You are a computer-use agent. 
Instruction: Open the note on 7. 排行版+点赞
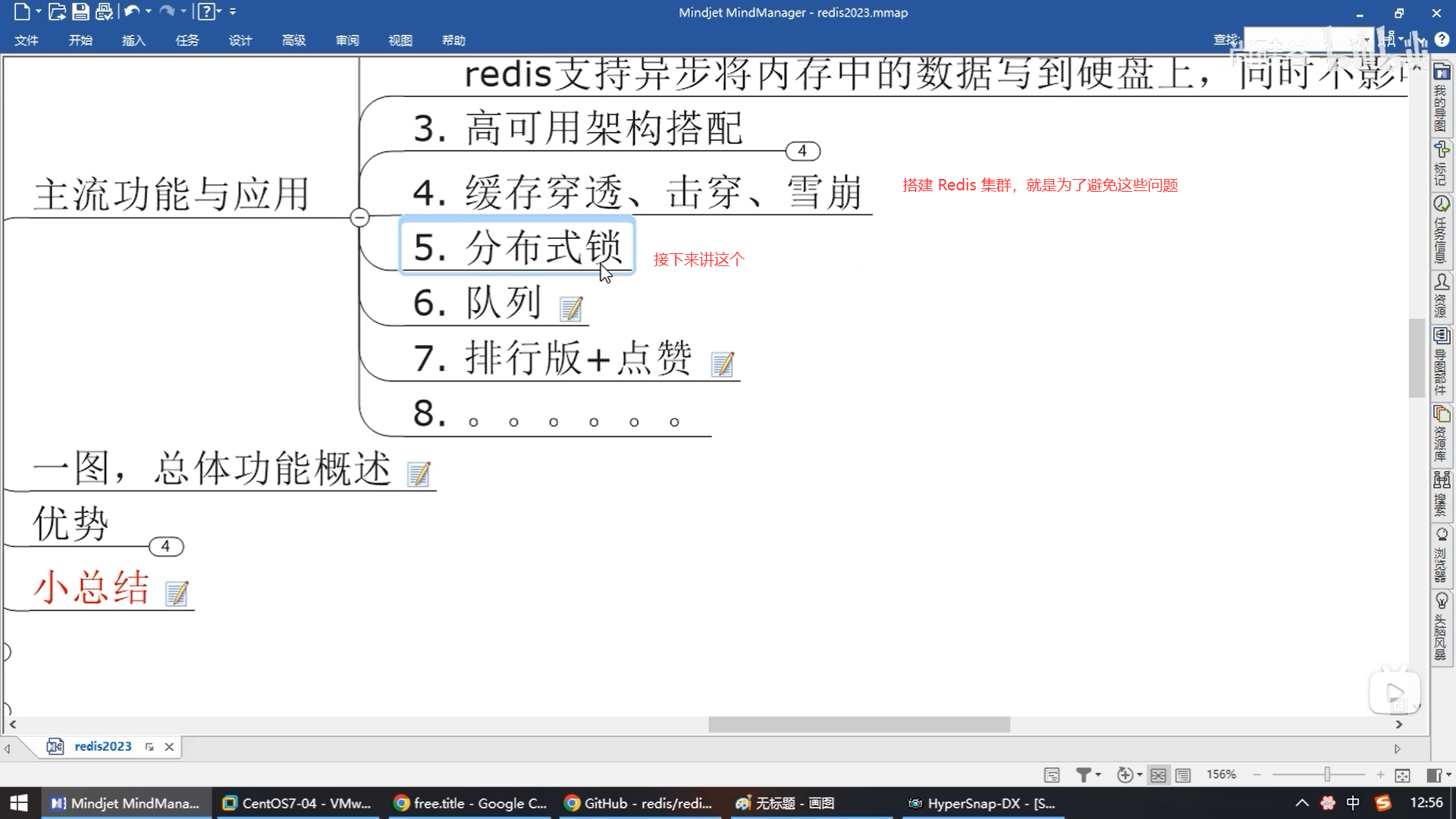pos(722,364)
